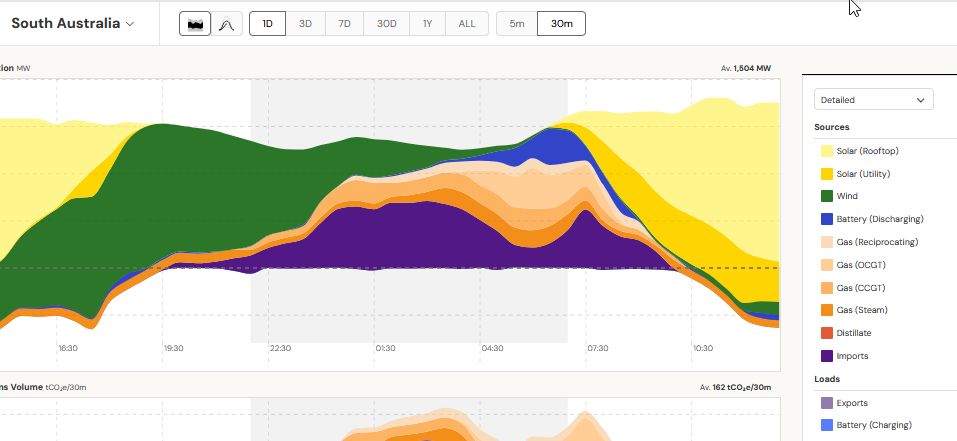Screen dimensions: 957x441
Task: Toggle Gas (Reciprocating) swatch
Action: [827, 242]
